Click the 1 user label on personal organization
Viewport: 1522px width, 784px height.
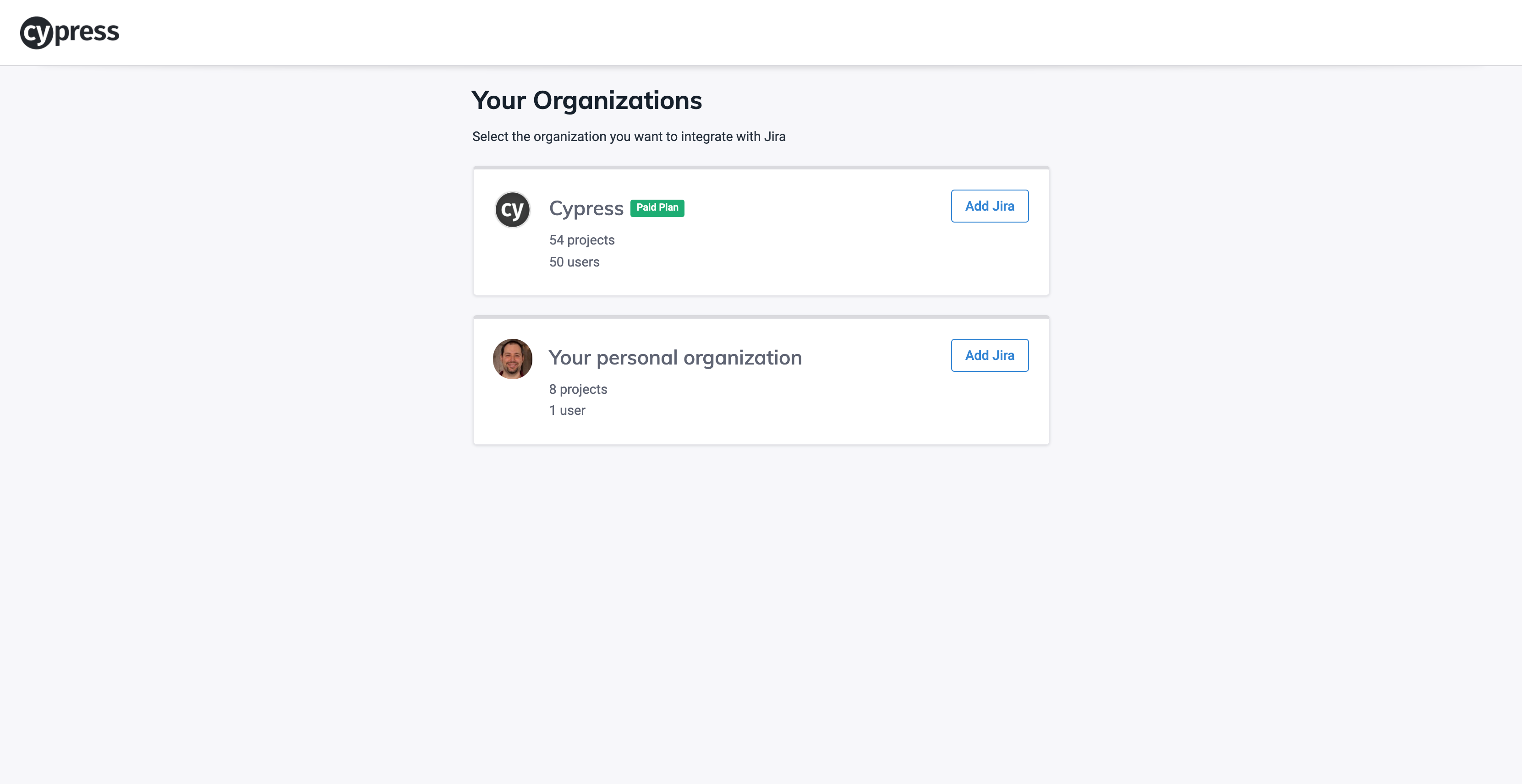tap(567, 410)
